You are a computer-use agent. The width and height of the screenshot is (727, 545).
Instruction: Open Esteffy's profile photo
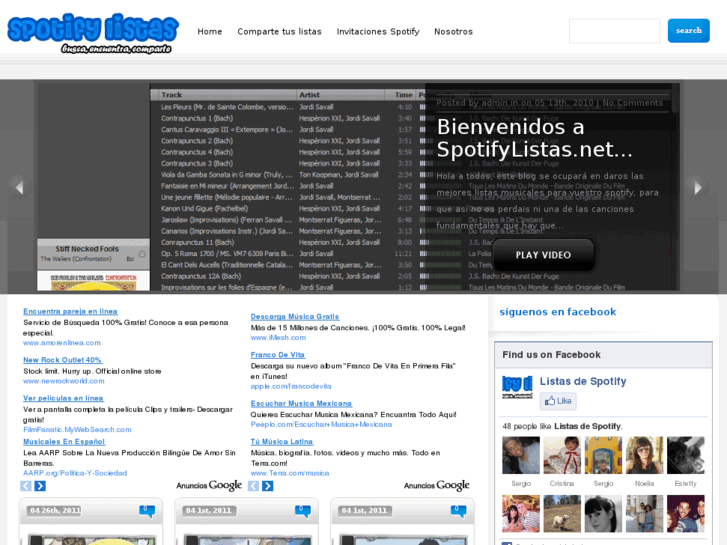(686, 455)
